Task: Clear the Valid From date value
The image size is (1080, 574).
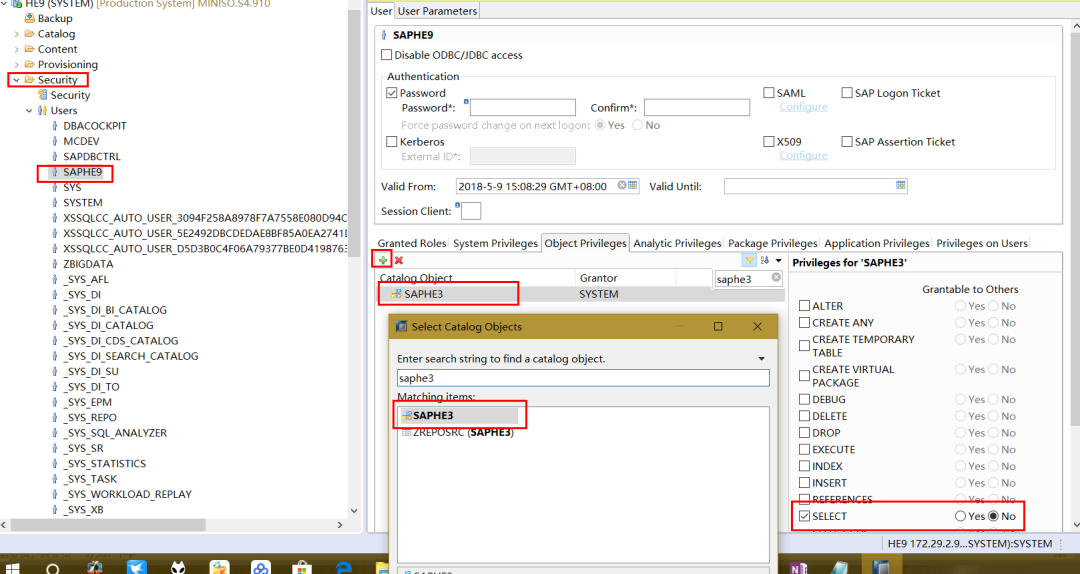Action: 622,186
